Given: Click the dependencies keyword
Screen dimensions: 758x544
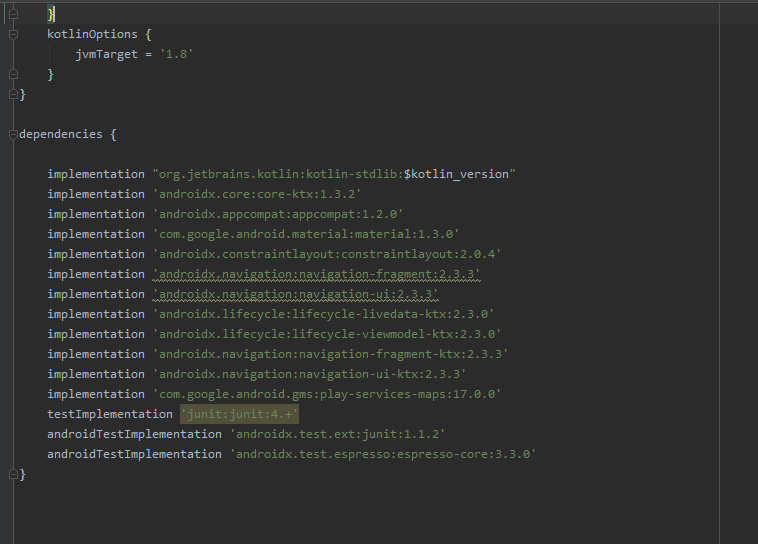Looking at the screenshot, I should [x=61, y=134].
